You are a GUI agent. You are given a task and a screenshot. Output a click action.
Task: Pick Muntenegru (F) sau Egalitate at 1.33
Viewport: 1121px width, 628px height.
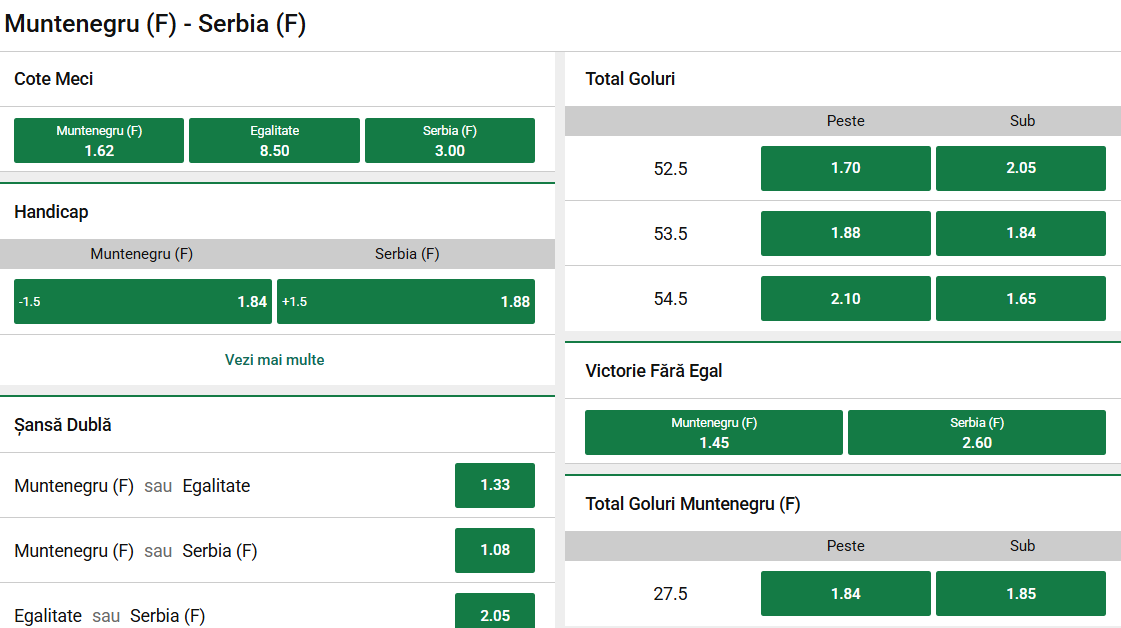coord(494,485)
